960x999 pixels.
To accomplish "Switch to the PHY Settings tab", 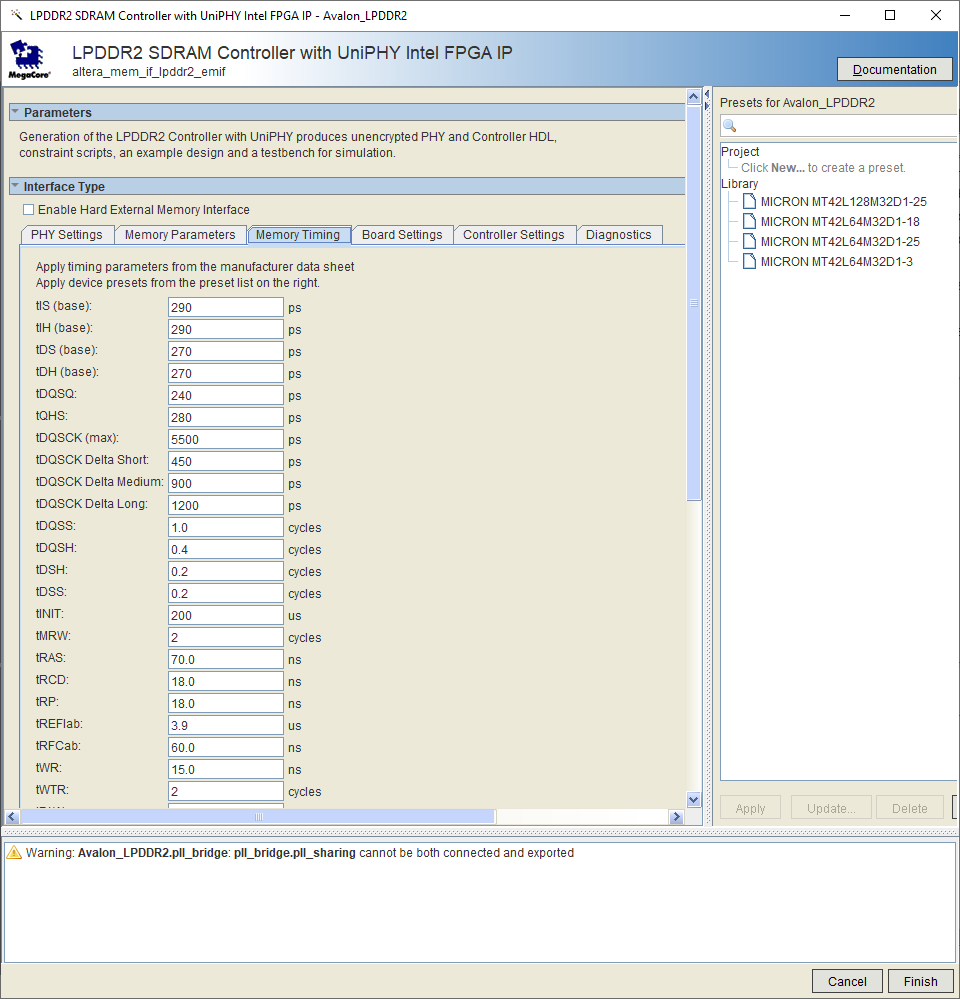I will 67,235.
